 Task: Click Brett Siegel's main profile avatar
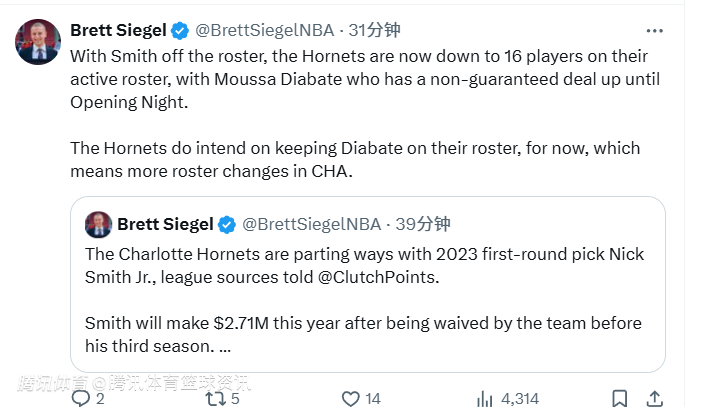tap(38, 42)
